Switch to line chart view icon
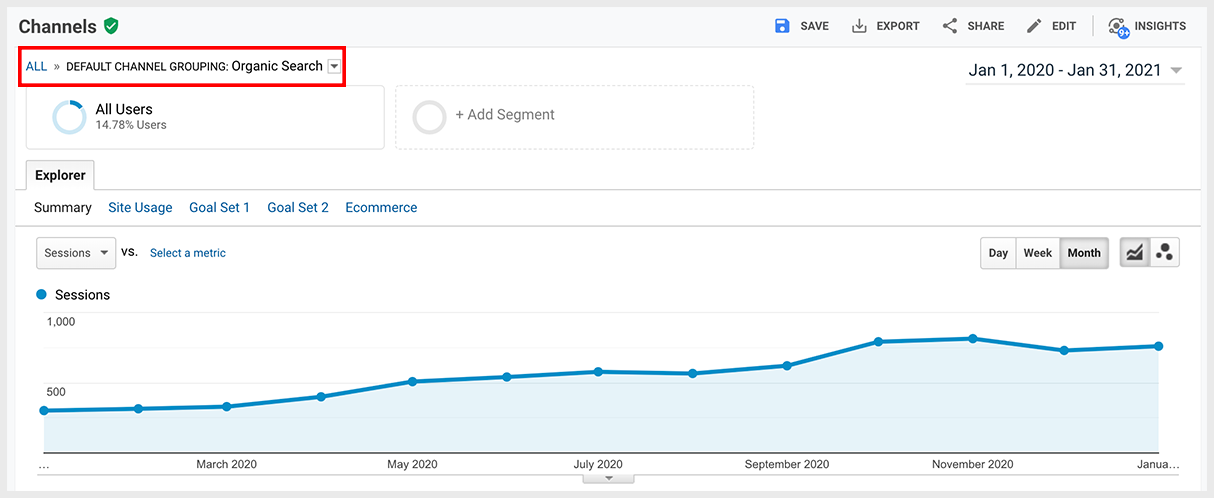Viewport: 1214px width, 498px height. [x=1135, y=253]
